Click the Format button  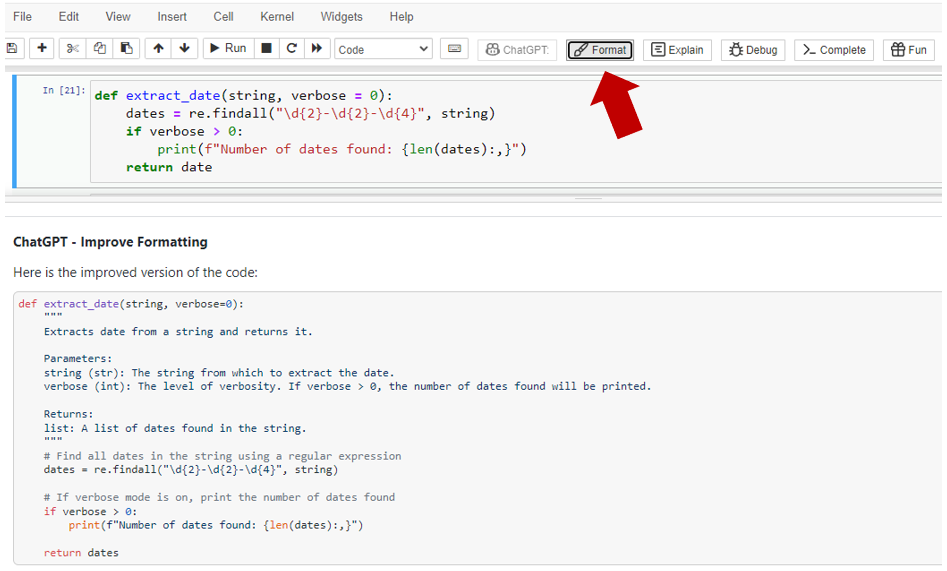pyautogui.click(x=600, y=50)
